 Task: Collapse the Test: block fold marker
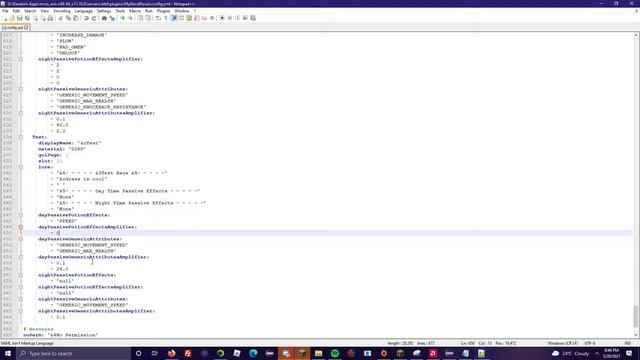pos(21,137)
